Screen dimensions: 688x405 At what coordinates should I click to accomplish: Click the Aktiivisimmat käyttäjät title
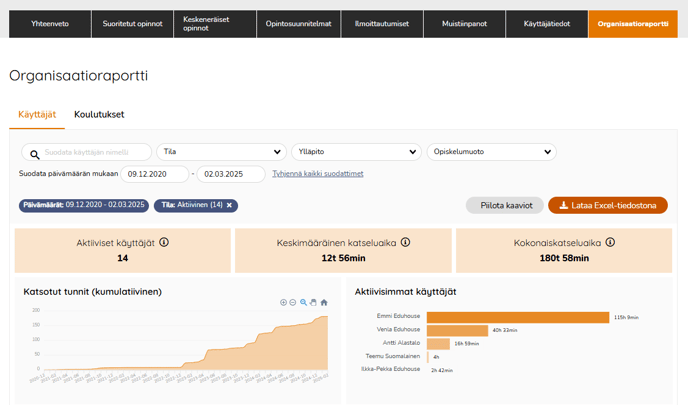[405, 292]
